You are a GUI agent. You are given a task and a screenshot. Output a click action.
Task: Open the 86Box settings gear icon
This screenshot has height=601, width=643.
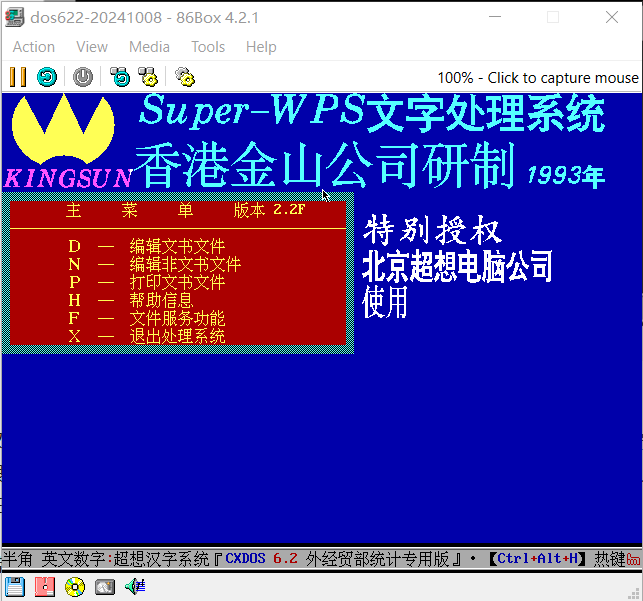click(x=184, y=77)
